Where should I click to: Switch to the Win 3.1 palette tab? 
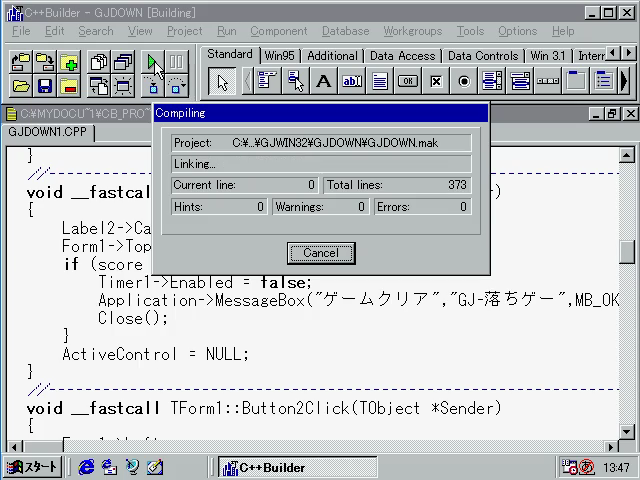coord(548,56)
